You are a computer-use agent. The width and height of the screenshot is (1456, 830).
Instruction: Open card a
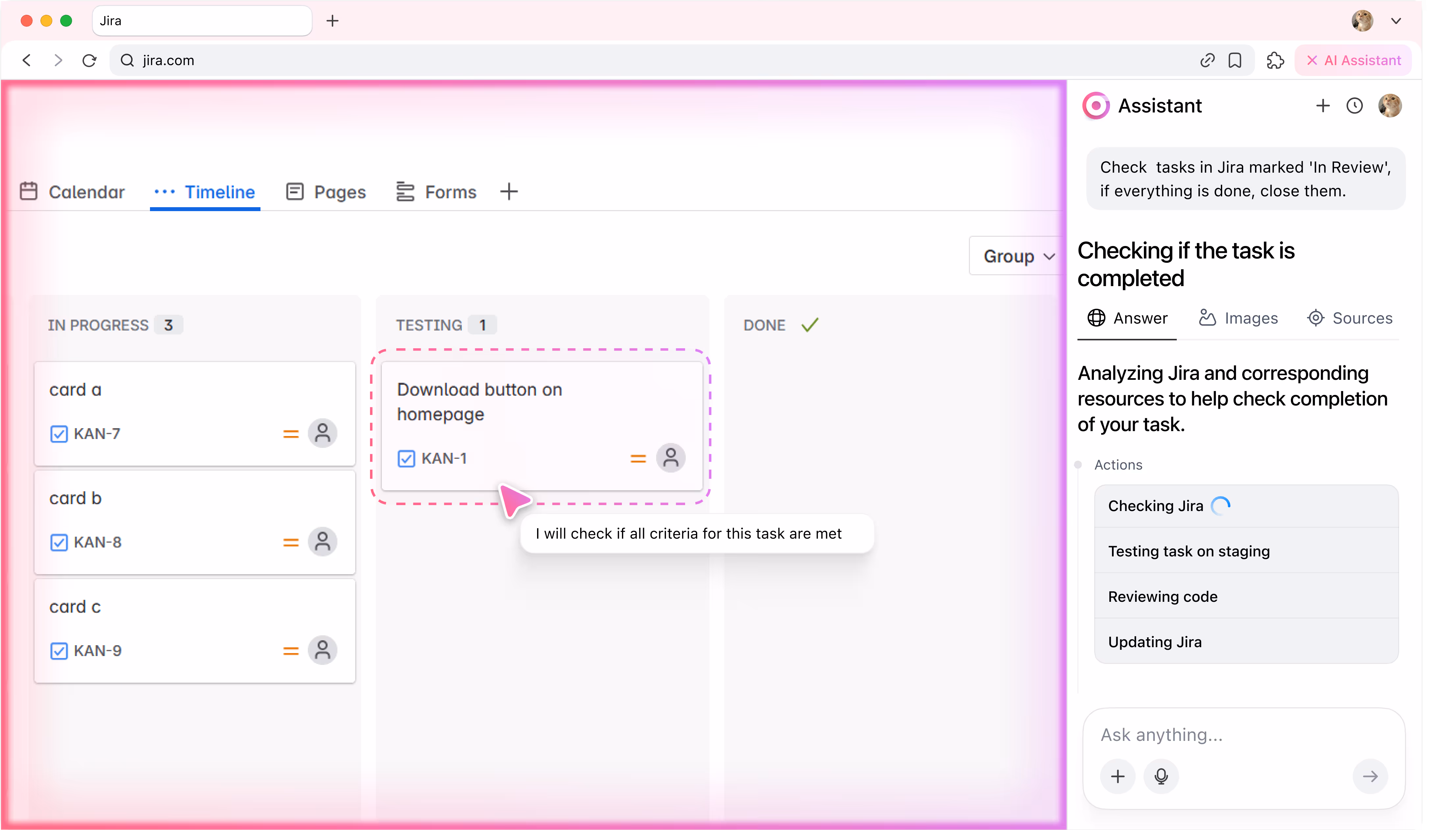click(194, 413)
